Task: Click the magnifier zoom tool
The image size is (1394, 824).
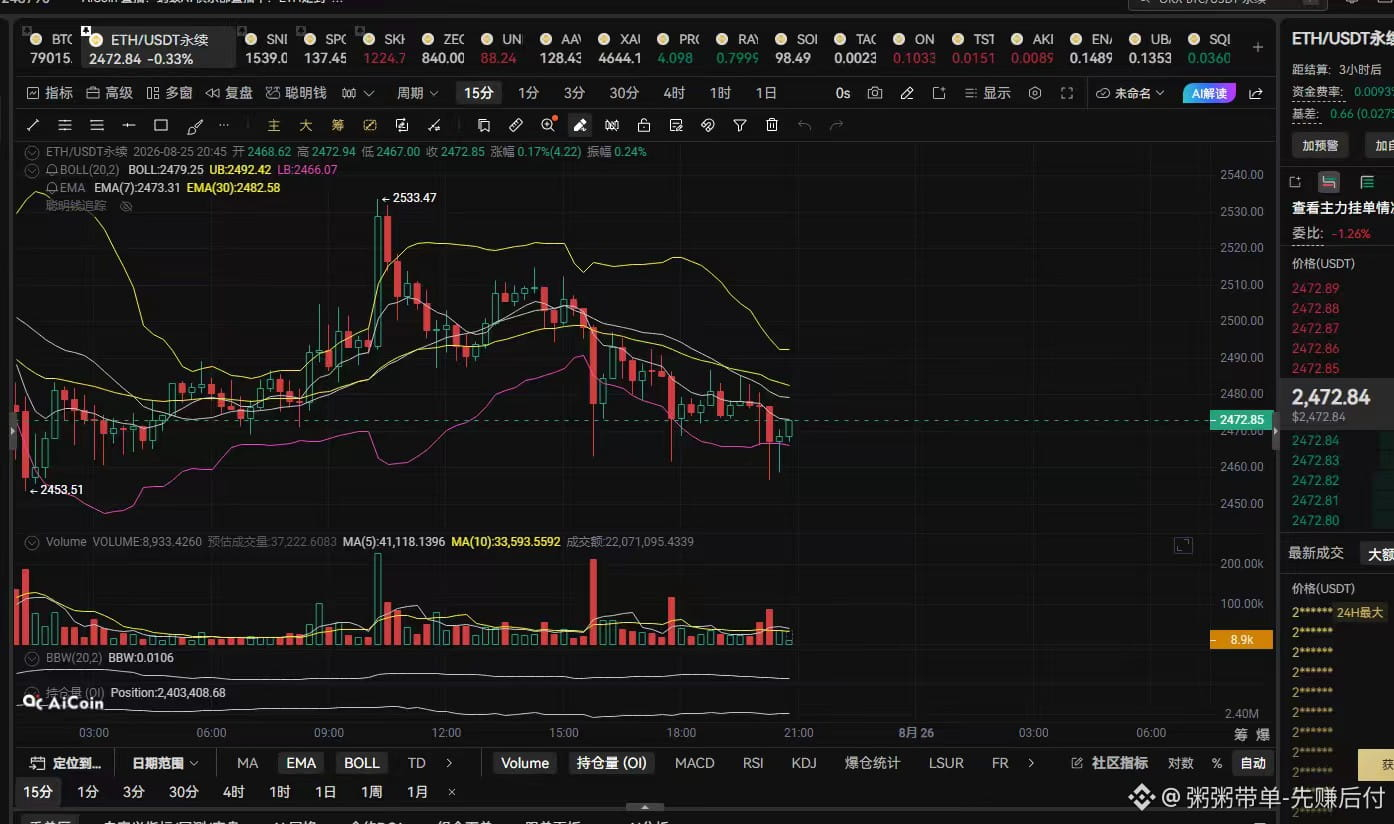Action: pyautogui.click(x=548, y=126)
